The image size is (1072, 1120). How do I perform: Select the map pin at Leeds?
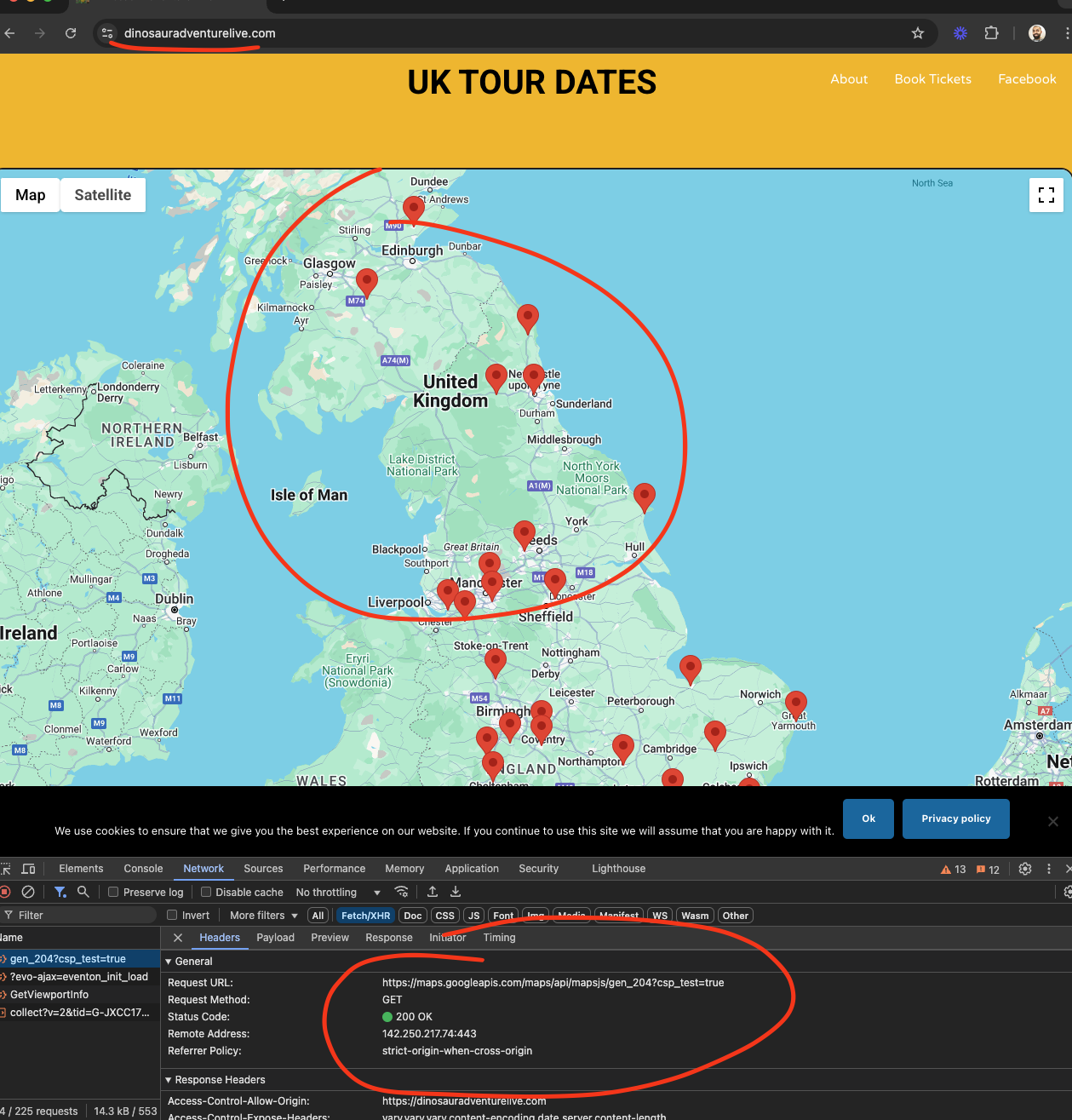tap(525, 535)
